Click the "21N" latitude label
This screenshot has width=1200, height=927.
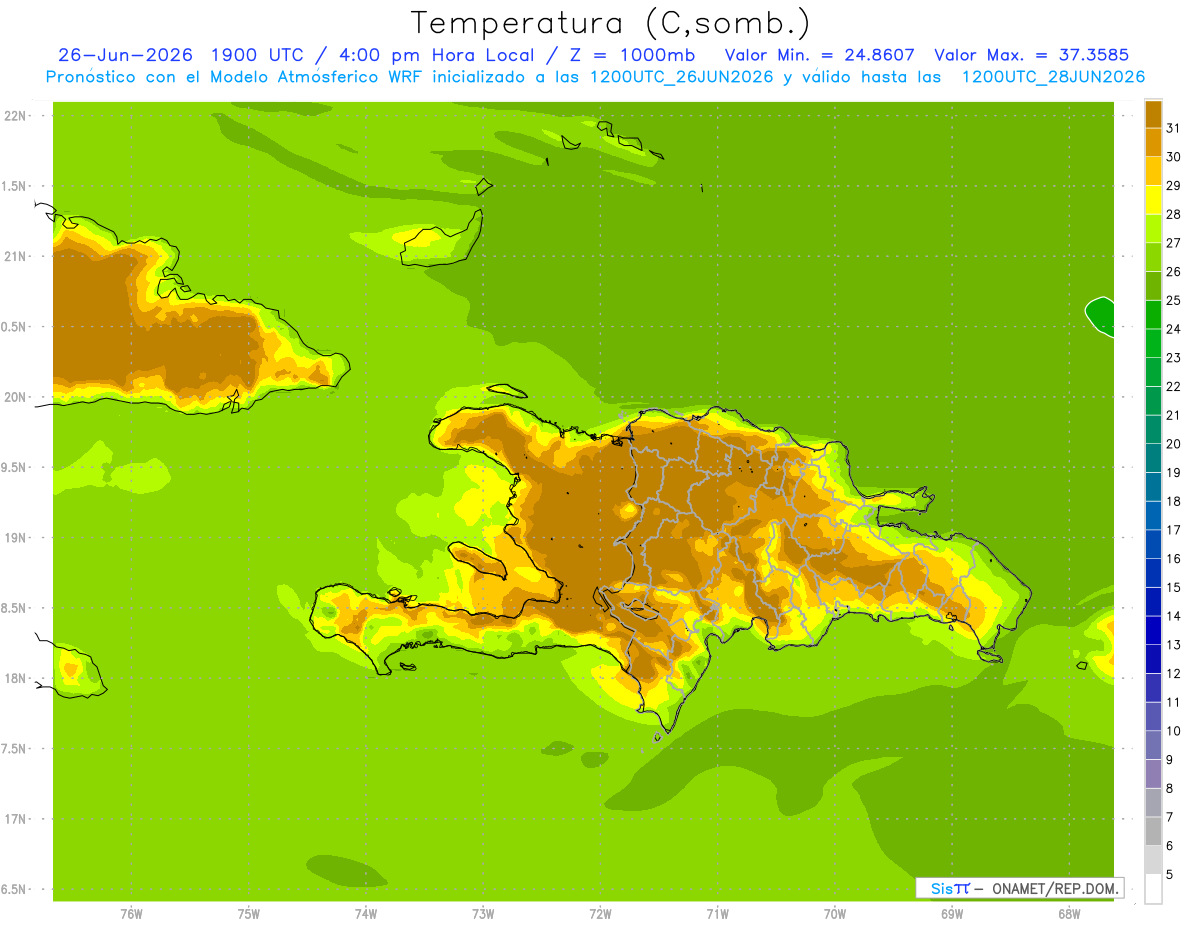click(15, 256)
